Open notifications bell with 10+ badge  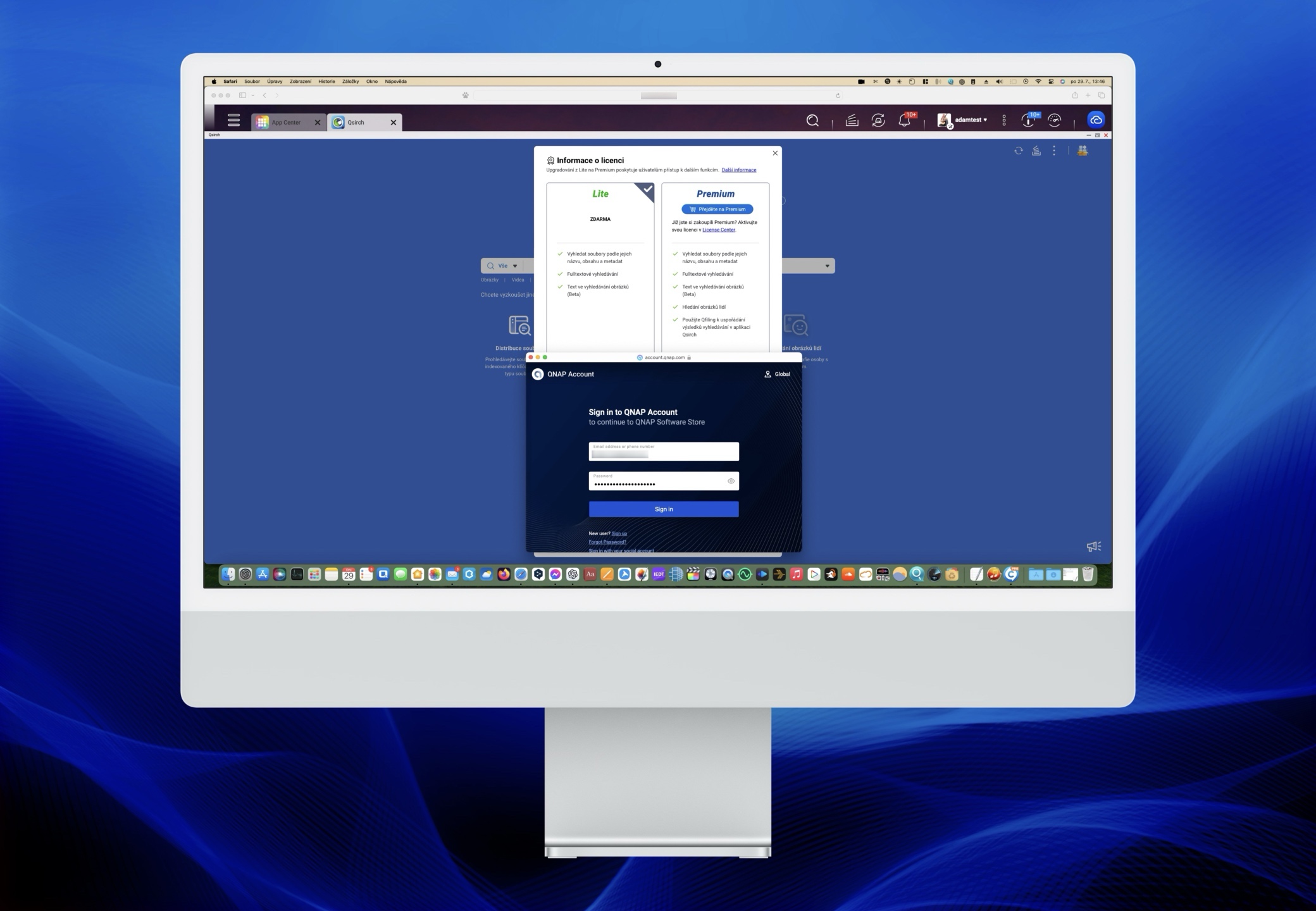(905, 120)
